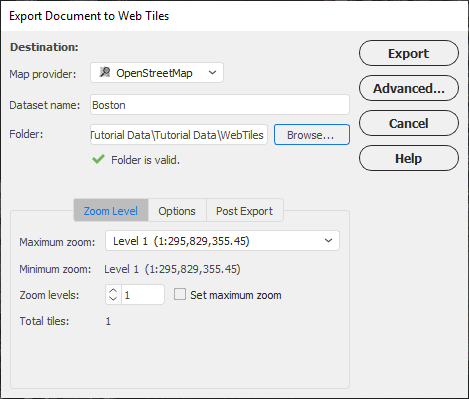Increase Zoom levels with up arrow
The width and height of the screenshot is (469, 399).
[x=113, y=290]
